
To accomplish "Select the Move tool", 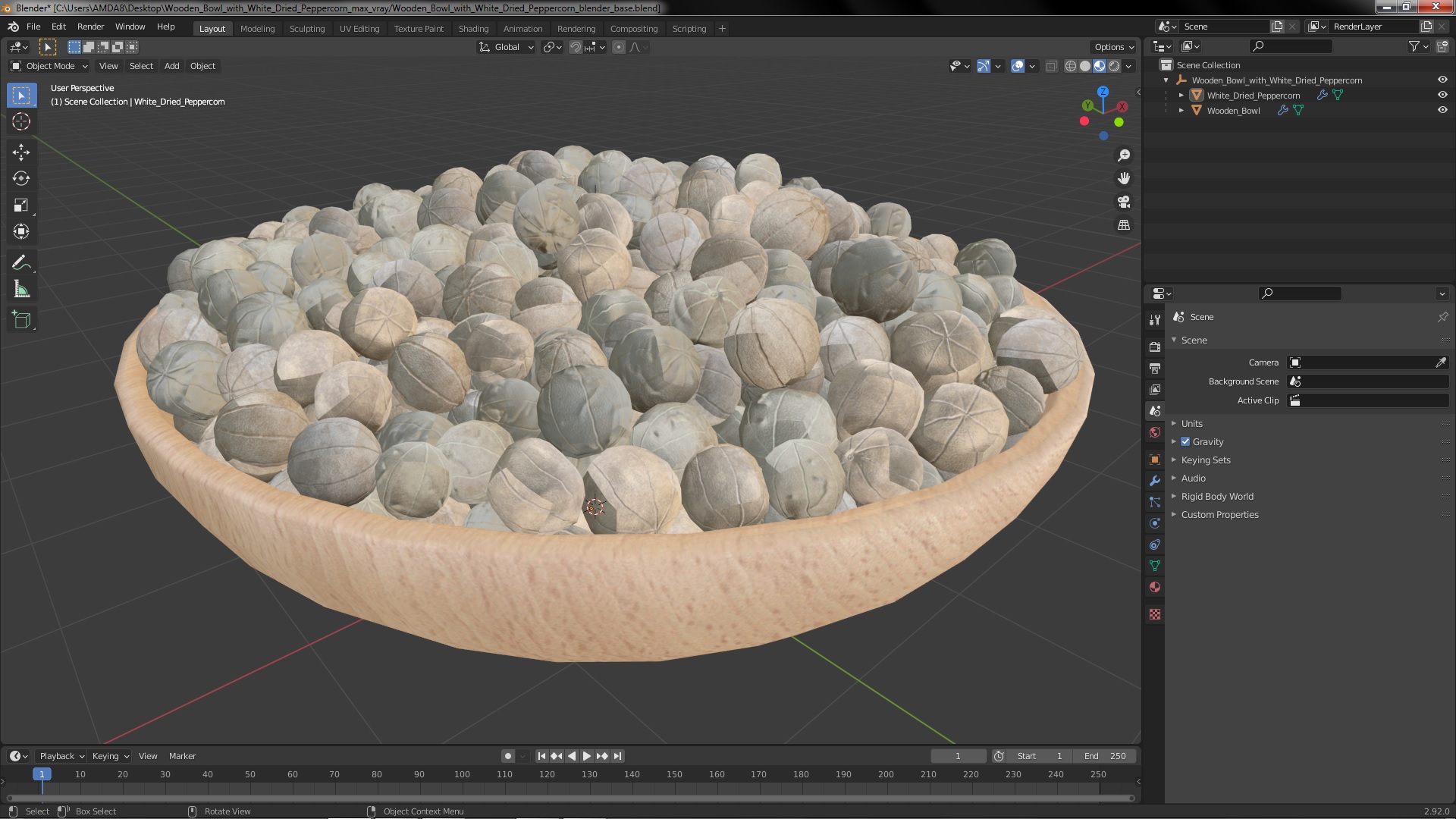I will point(21,152).
